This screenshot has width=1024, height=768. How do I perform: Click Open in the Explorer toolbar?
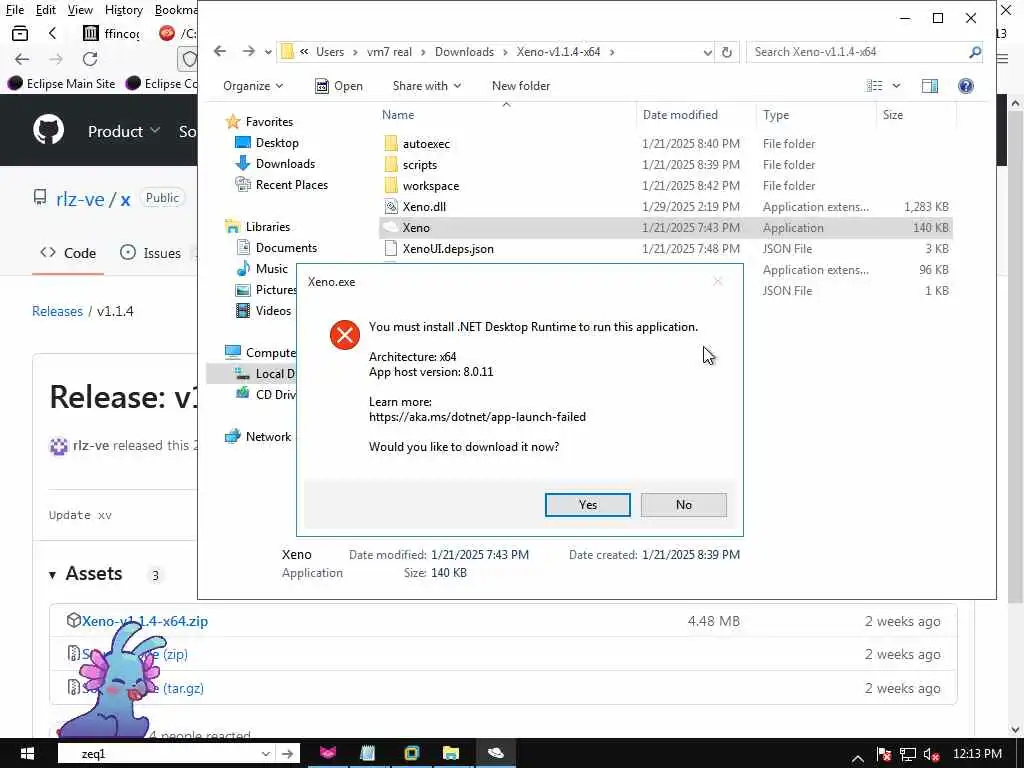[x=339, y=86]
